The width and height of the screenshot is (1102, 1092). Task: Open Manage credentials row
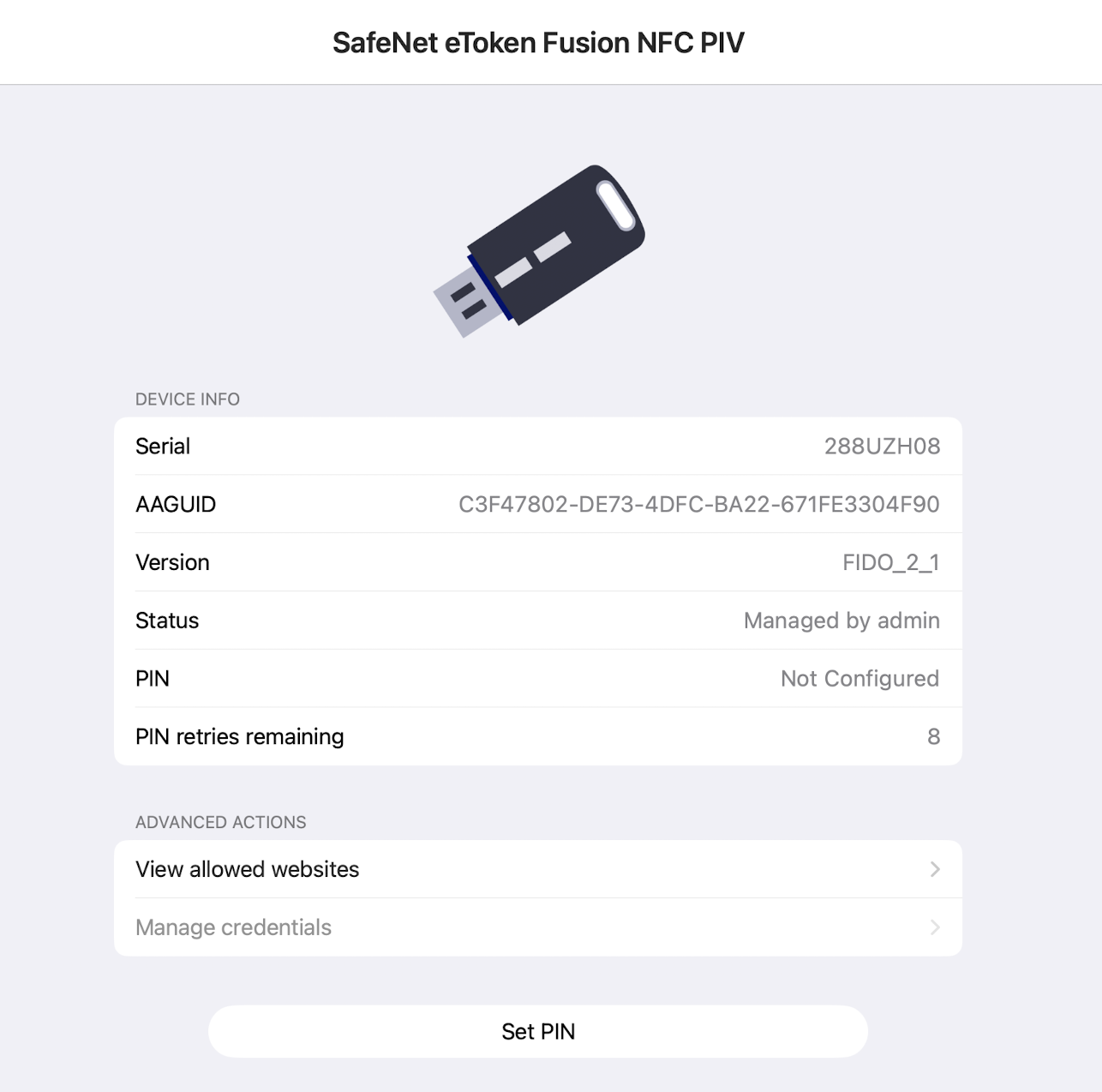point(234,927)
